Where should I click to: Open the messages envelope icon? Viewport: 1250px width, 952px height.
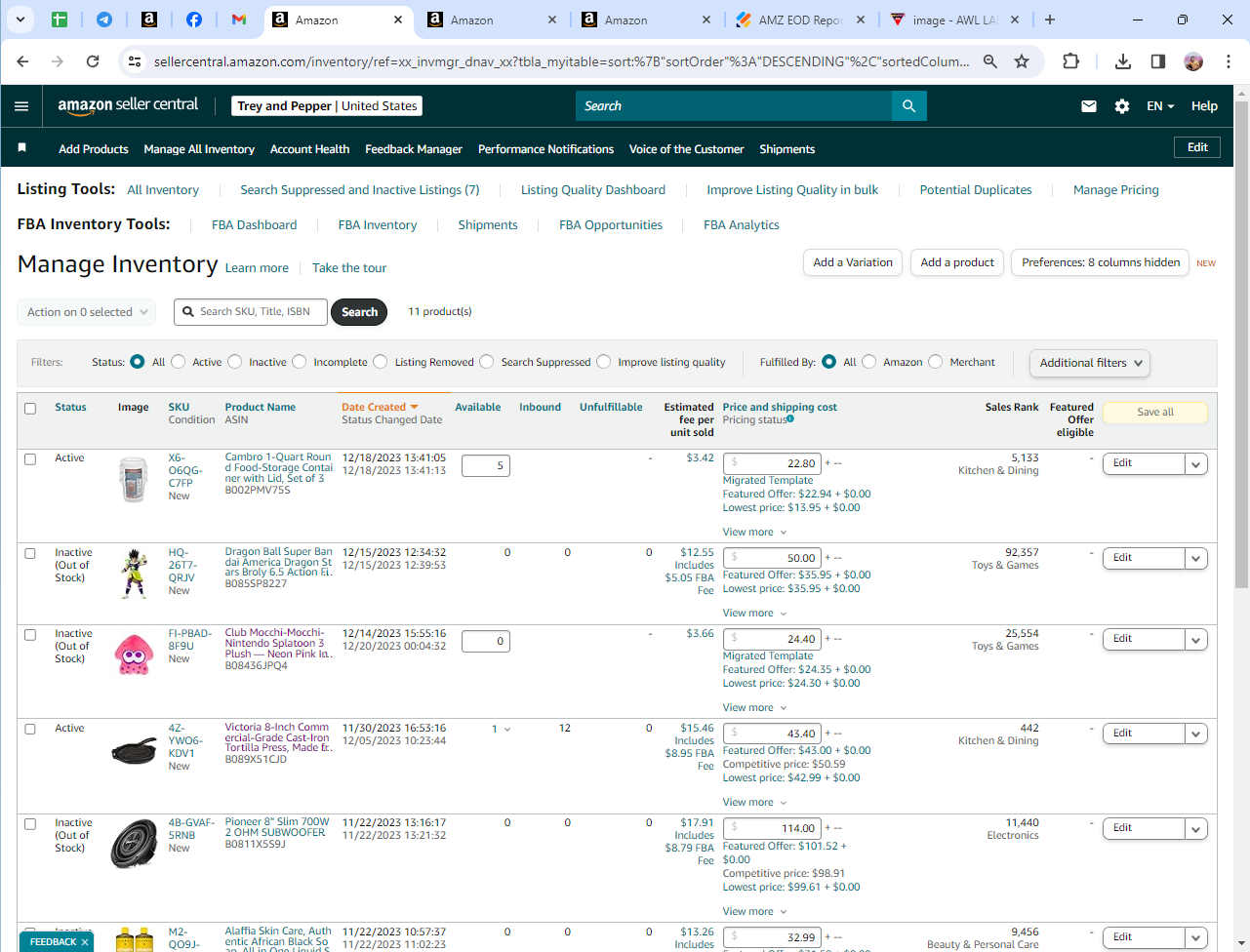[1089, 106]
